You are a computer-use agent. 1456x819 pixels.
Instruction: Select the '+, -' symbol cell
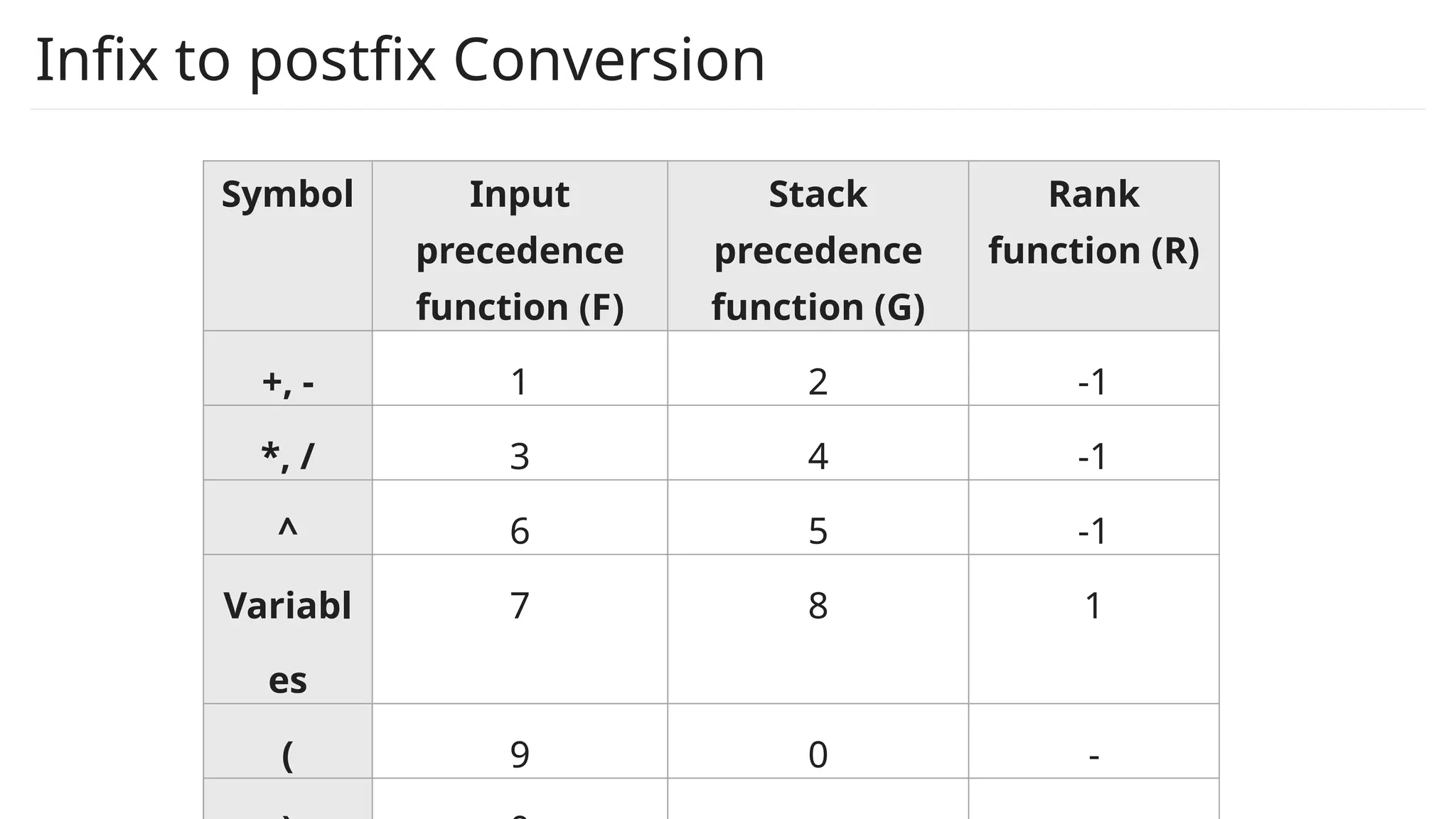coord(287,382)
